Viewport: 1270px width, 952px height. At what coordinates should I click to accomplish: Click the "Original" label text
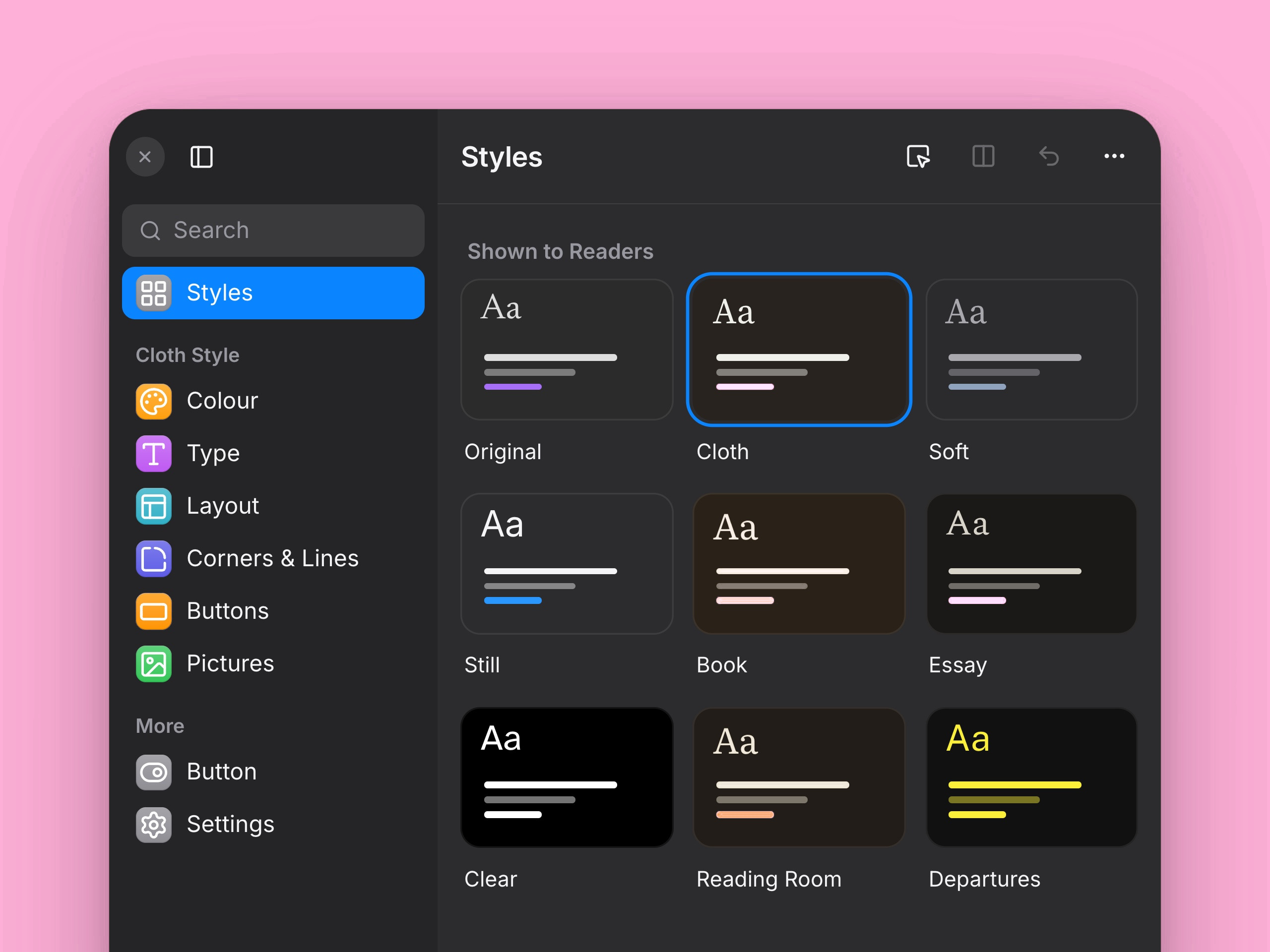point(503,452)
